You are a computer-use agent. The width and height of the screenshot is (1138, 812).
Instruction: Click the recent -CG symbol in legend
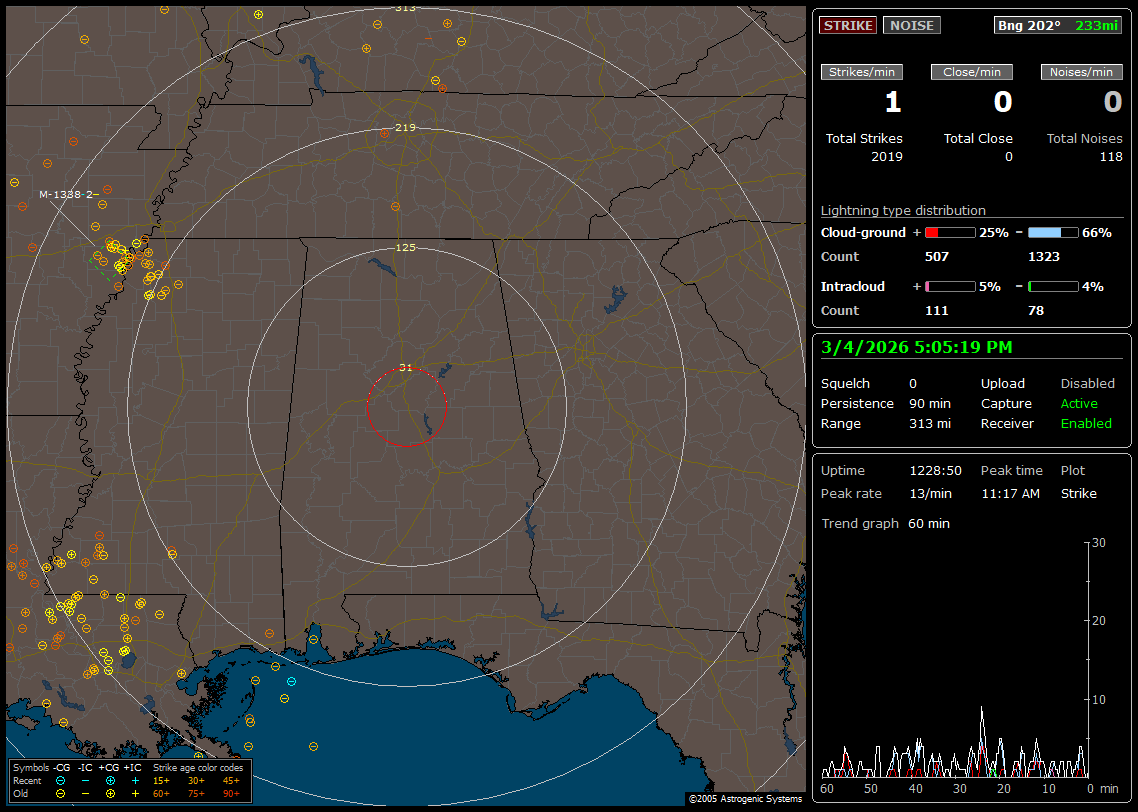60,780
